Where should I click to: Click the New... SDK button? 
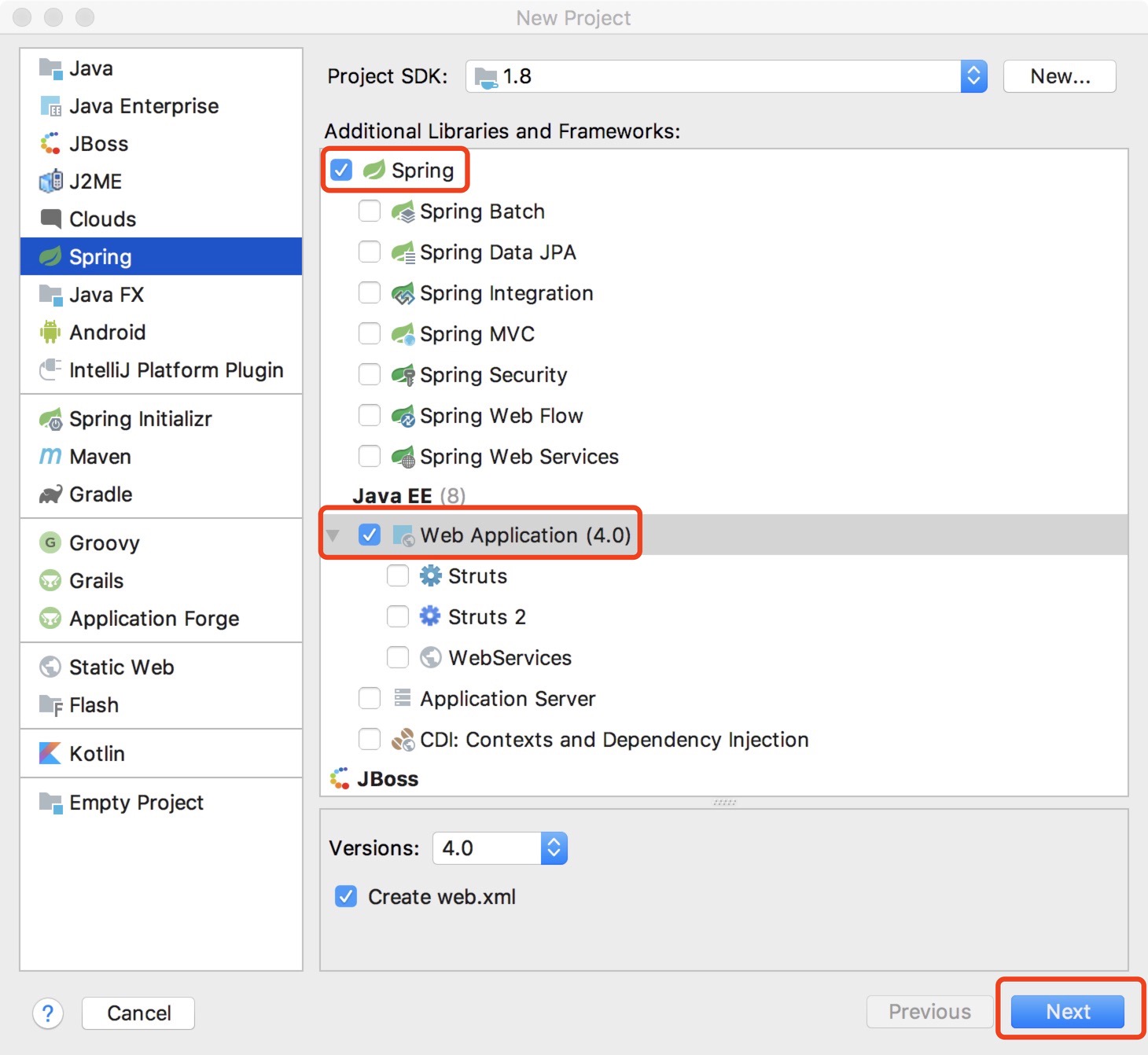pyautogui.click(x=1059, y=76)
